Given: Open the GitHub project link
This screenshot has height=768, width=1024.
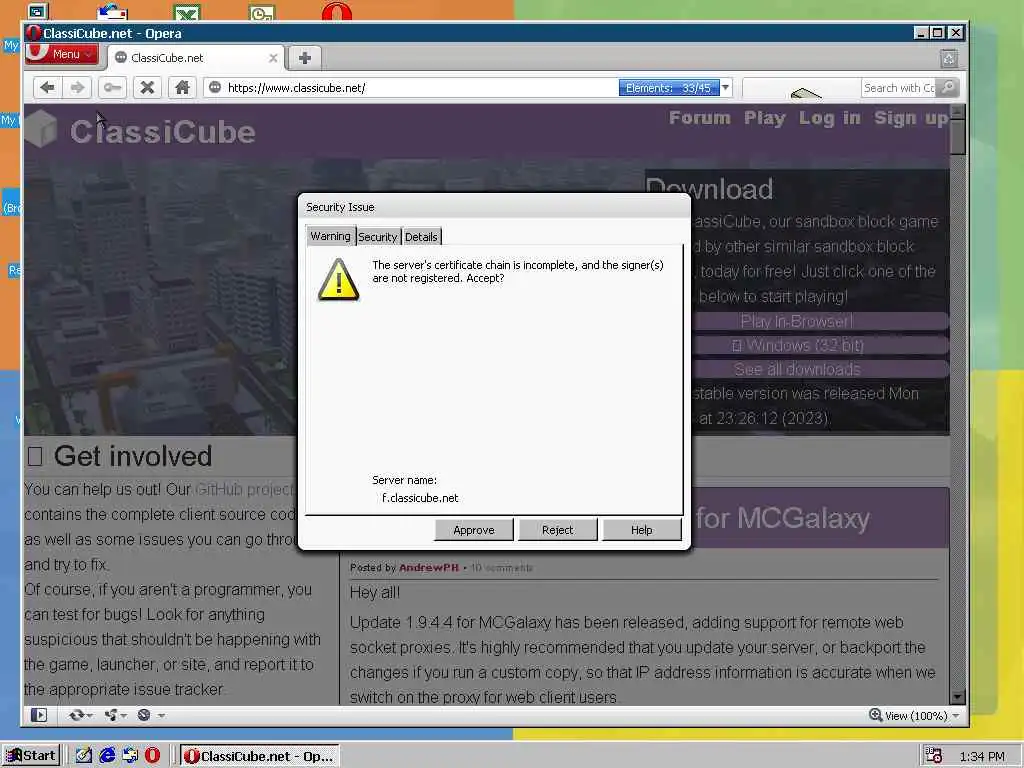Looking at the screenshot, I should click(245, 489).
